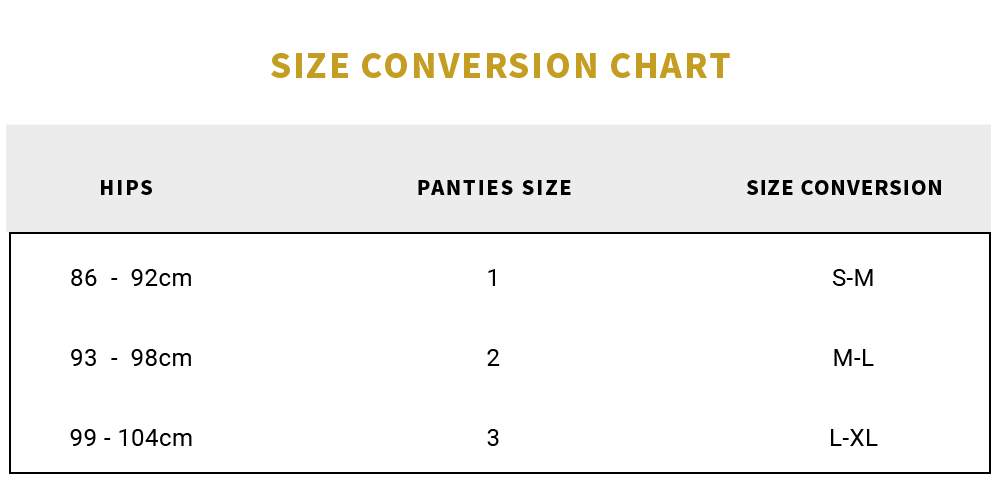This screenshot has width=1000, height=480.
Task: Click the L-XL size conversion cell
Action: tap(853, 438)
